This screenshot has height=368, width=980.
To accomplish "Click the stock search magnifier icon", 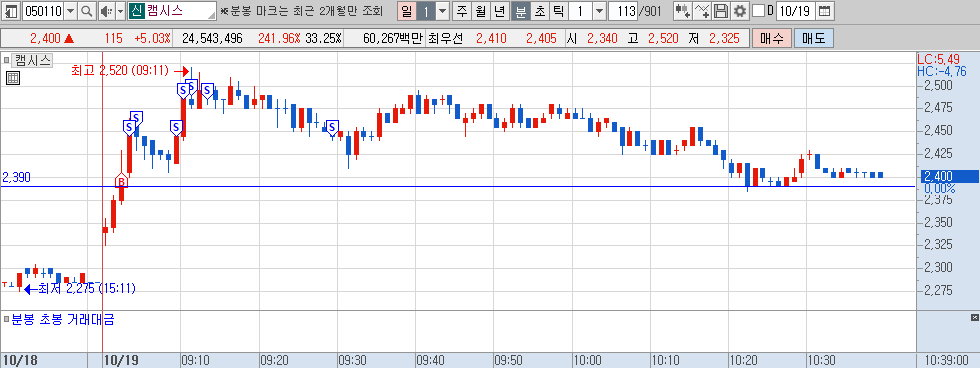I will tap(87, 11).
